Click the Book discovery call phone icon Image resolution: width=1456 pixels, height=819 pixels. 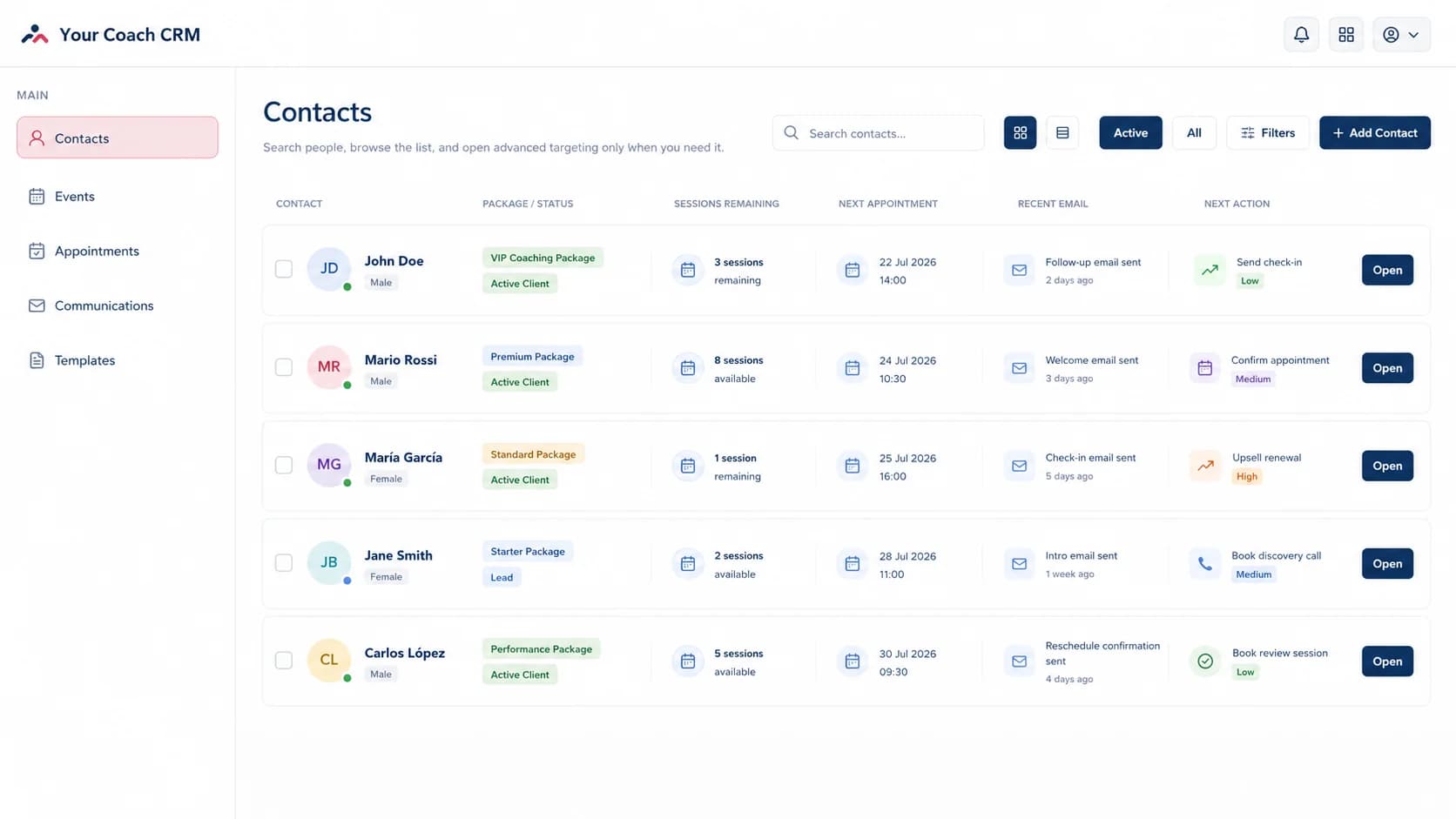1204,565
